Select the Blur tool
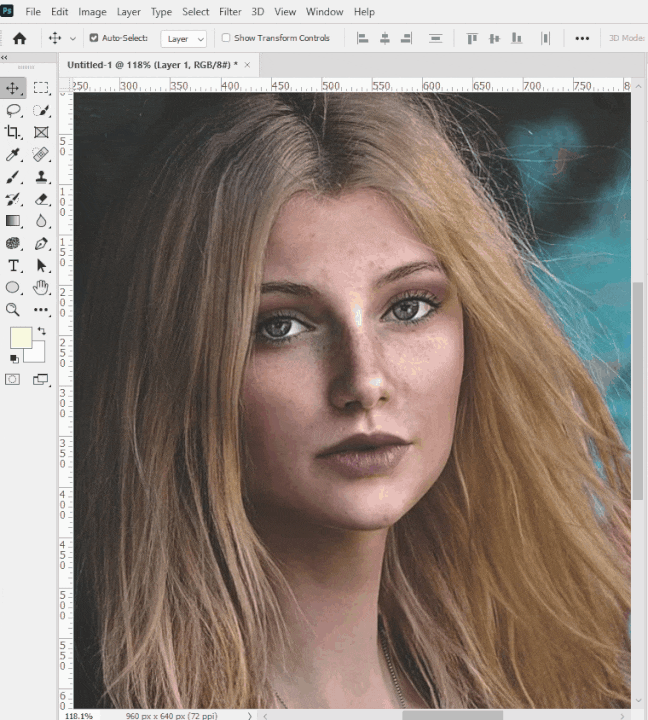The height and width of the screenshot is (720, 648). [x=41, y=221]
